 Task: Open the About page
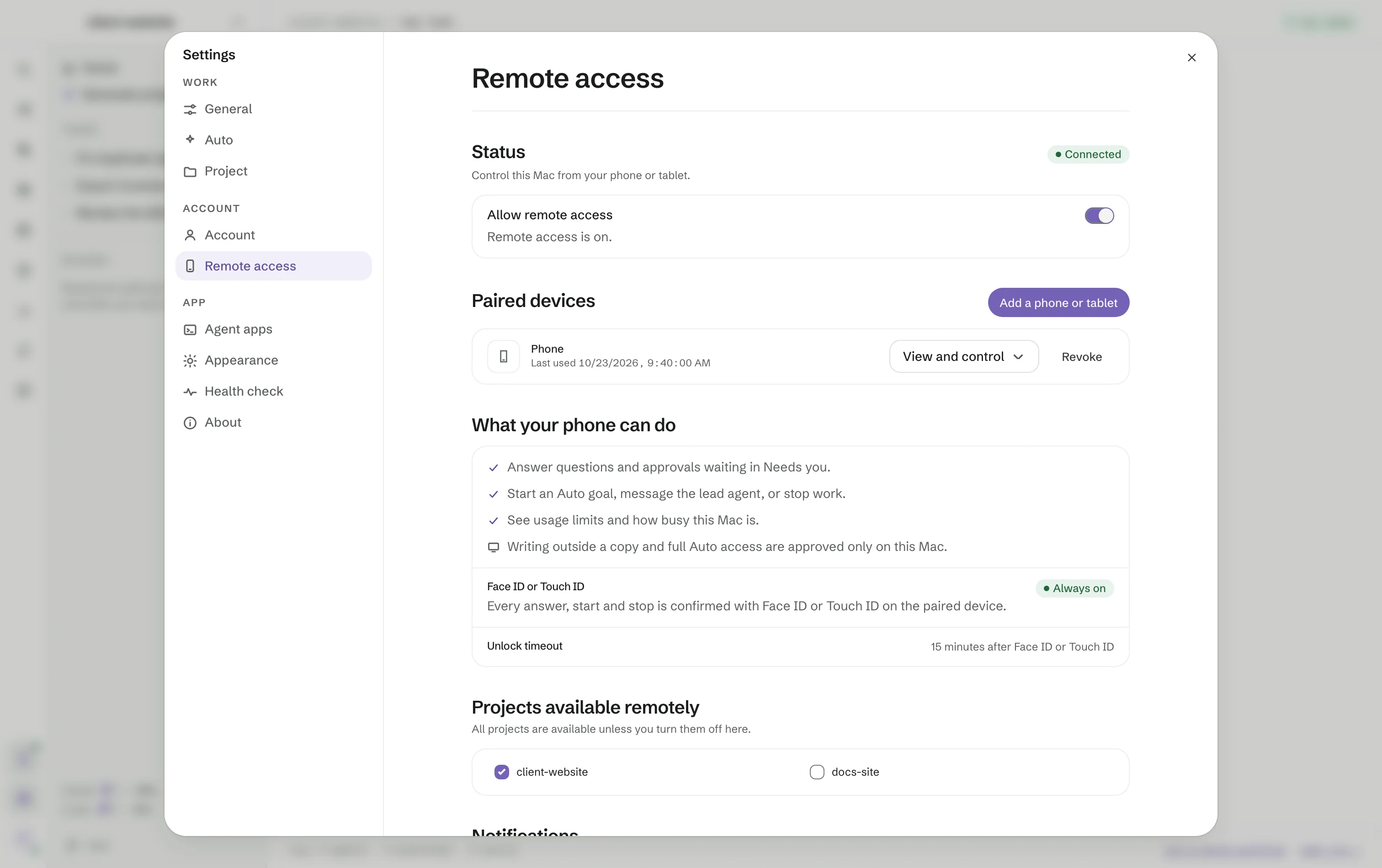click(273, 422)
